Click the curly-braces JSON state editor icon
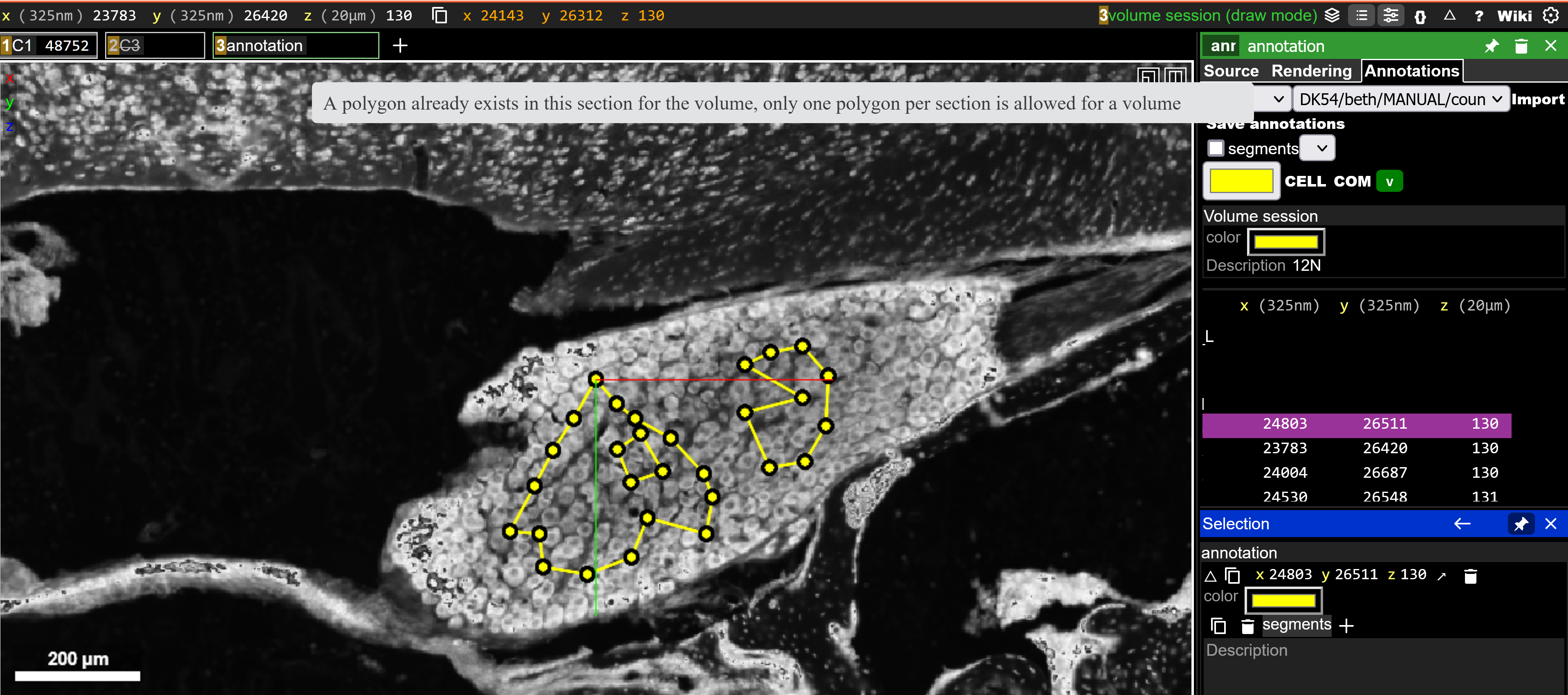 coord(1421,15)
